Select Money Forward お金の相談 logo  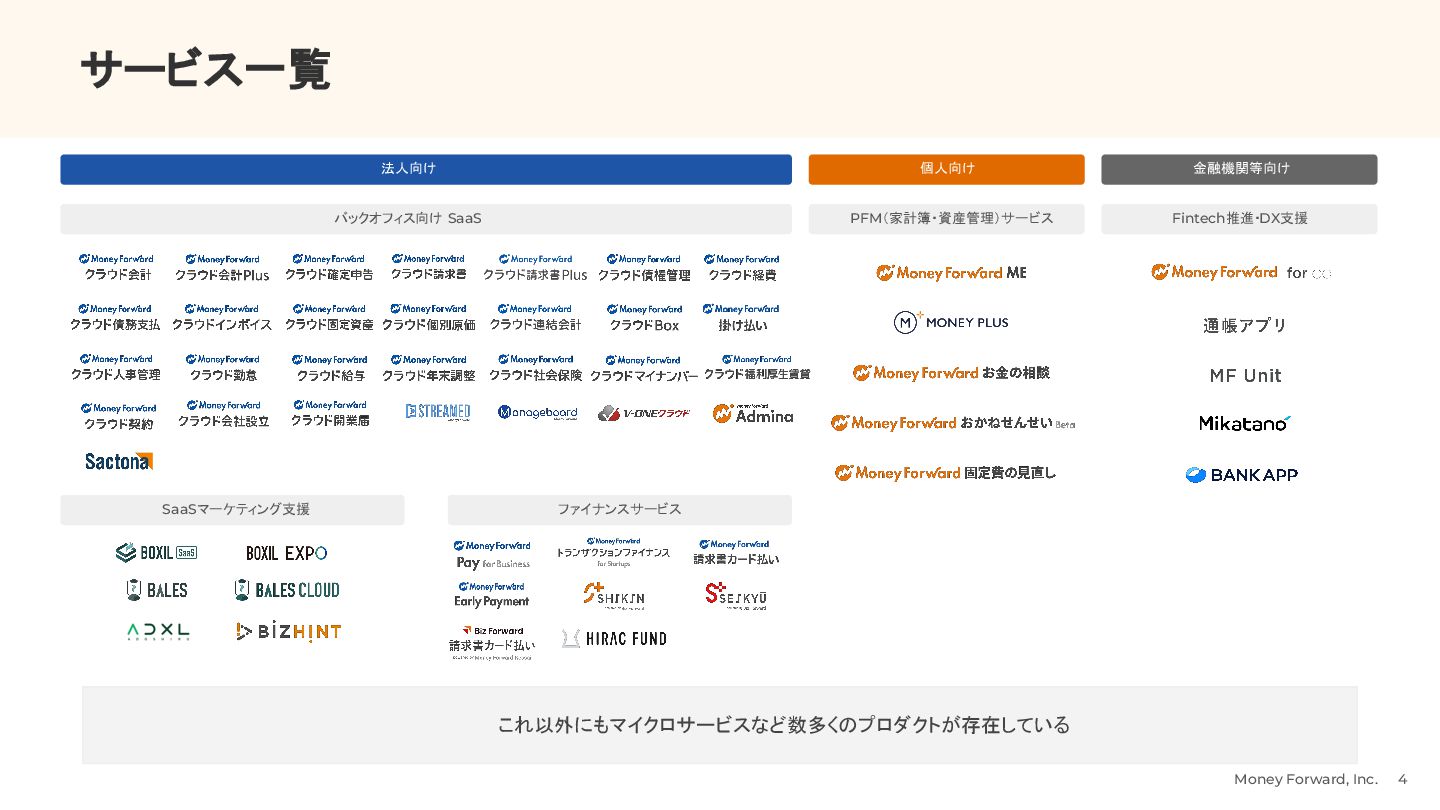[x=951, y=373]
